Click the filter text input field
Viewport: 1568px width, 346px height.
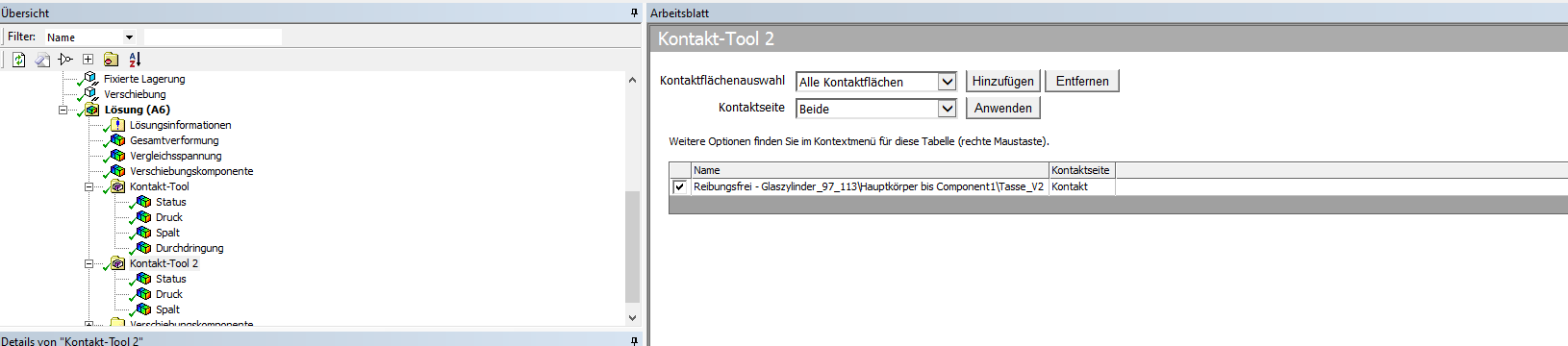213,37
